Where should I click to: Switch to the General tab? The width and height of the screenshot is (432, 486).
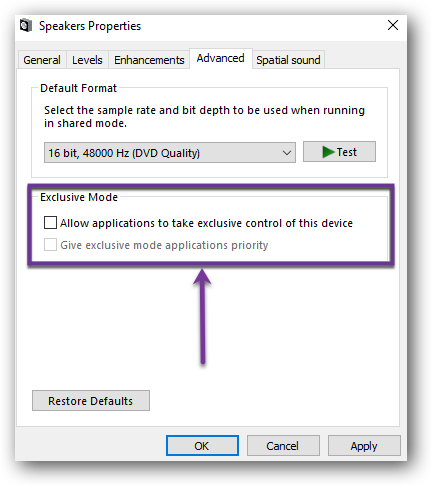tap(42, 60)
